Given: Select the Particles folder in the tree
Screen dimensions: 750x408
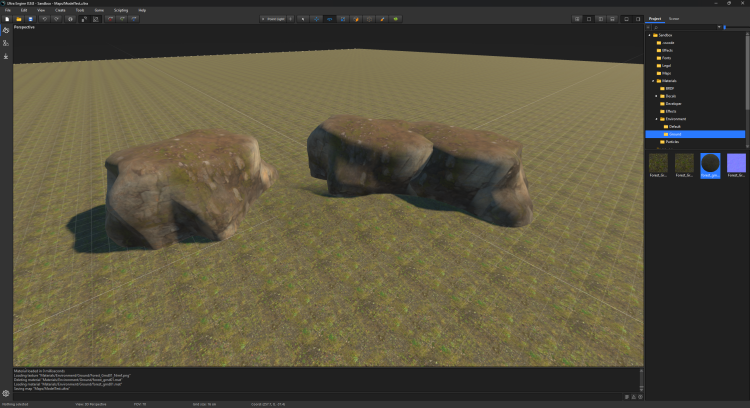Looking at the screenshot, I should tap(670, 142).
